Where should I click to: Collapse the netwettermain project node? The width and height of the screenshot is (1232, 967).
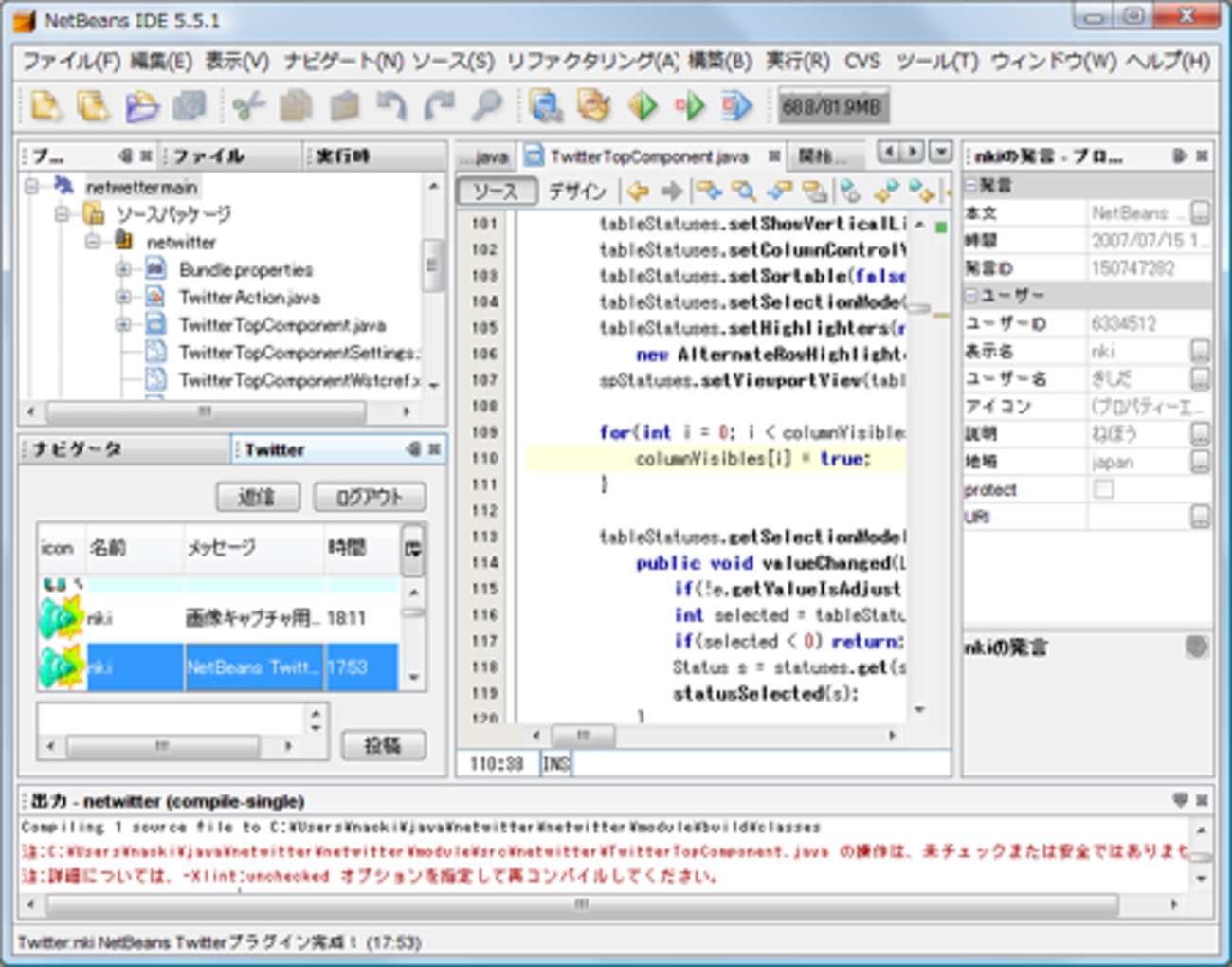(x=32, y=187)
